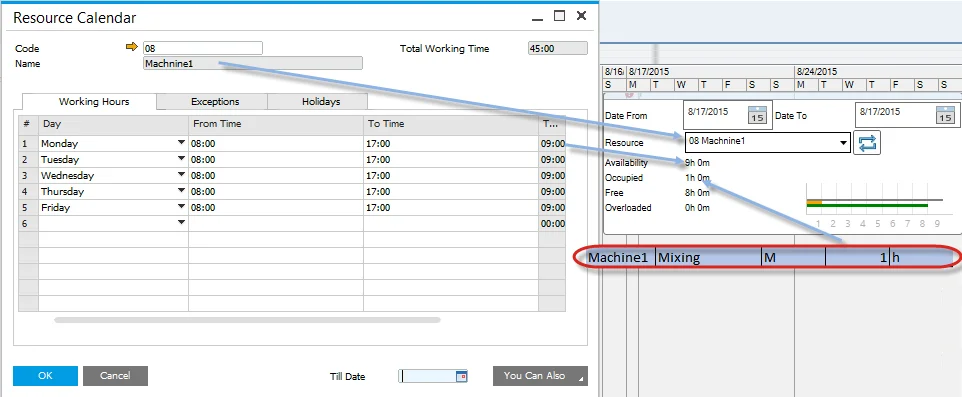Maximize the Resource Calendar window

[x=559, y=17]
